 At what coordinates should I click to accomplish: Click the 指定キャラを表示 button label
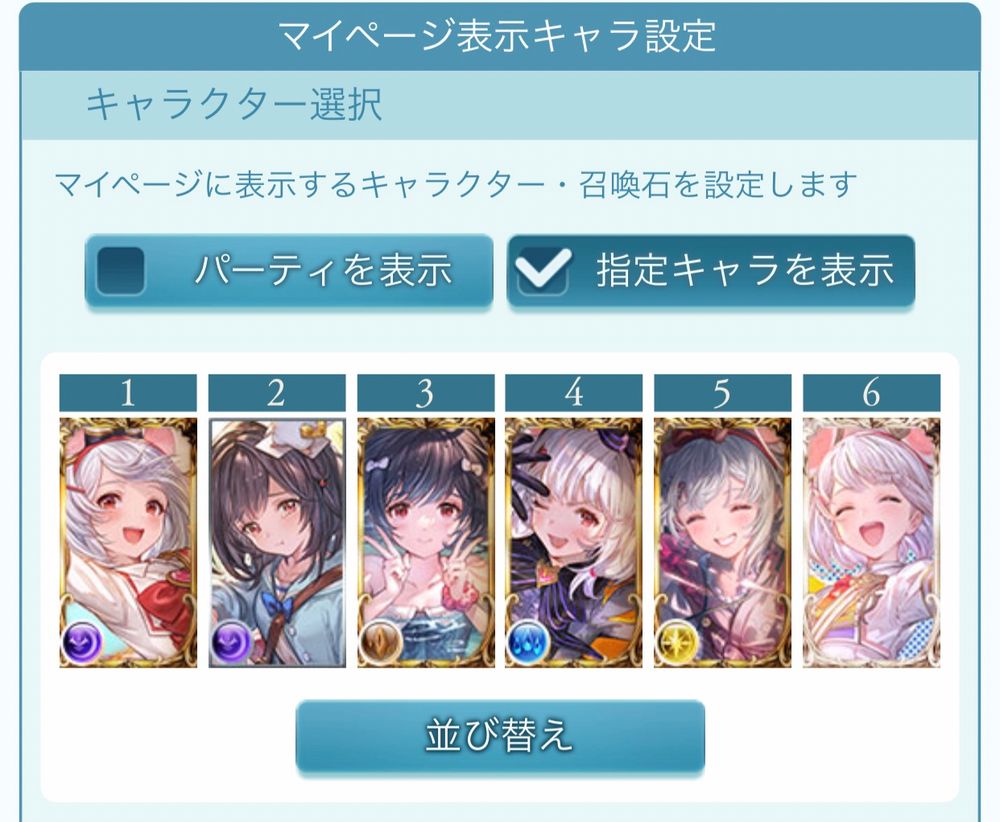click(x=745, y=270)
